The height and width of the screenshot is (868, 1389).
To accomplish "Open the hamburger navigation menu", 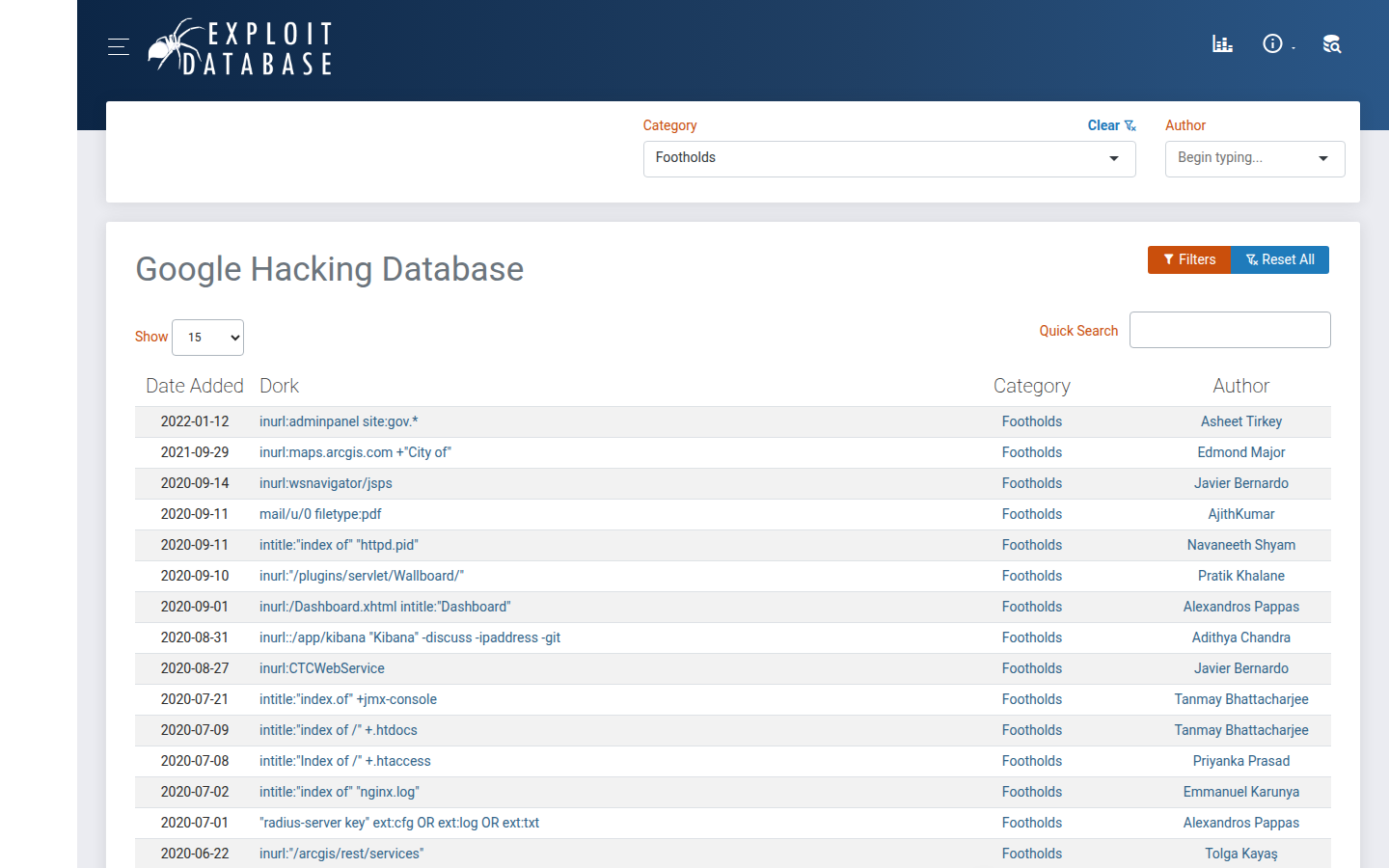I will (119, 46).
